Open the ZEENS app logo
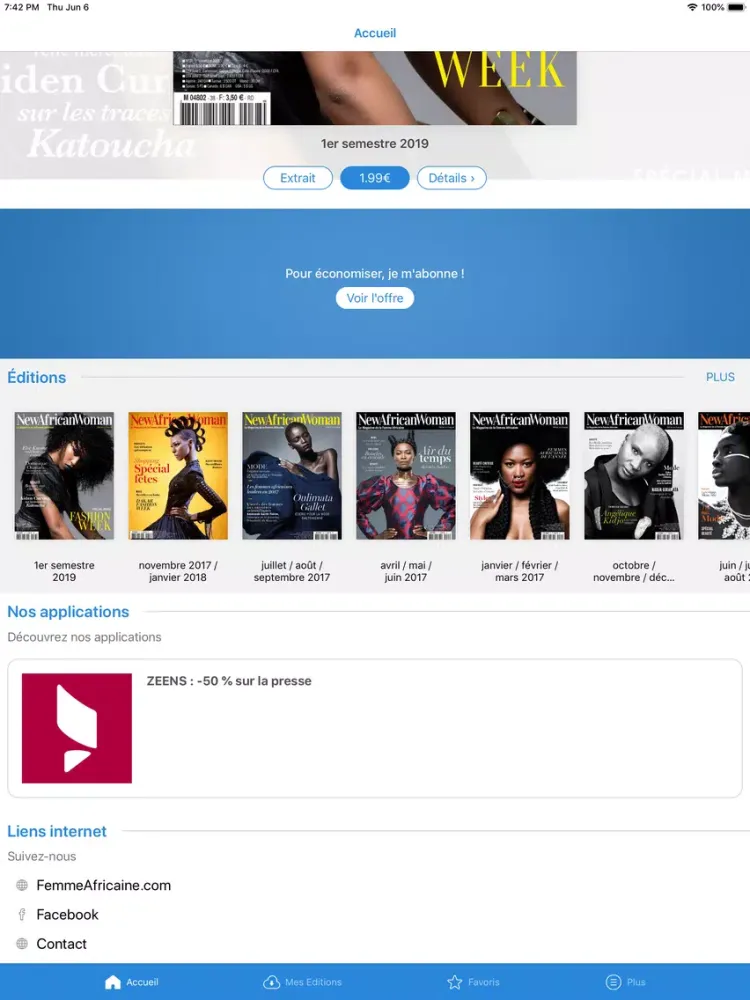This screenshot has width=750, height=1000. (x=77, y=728)
